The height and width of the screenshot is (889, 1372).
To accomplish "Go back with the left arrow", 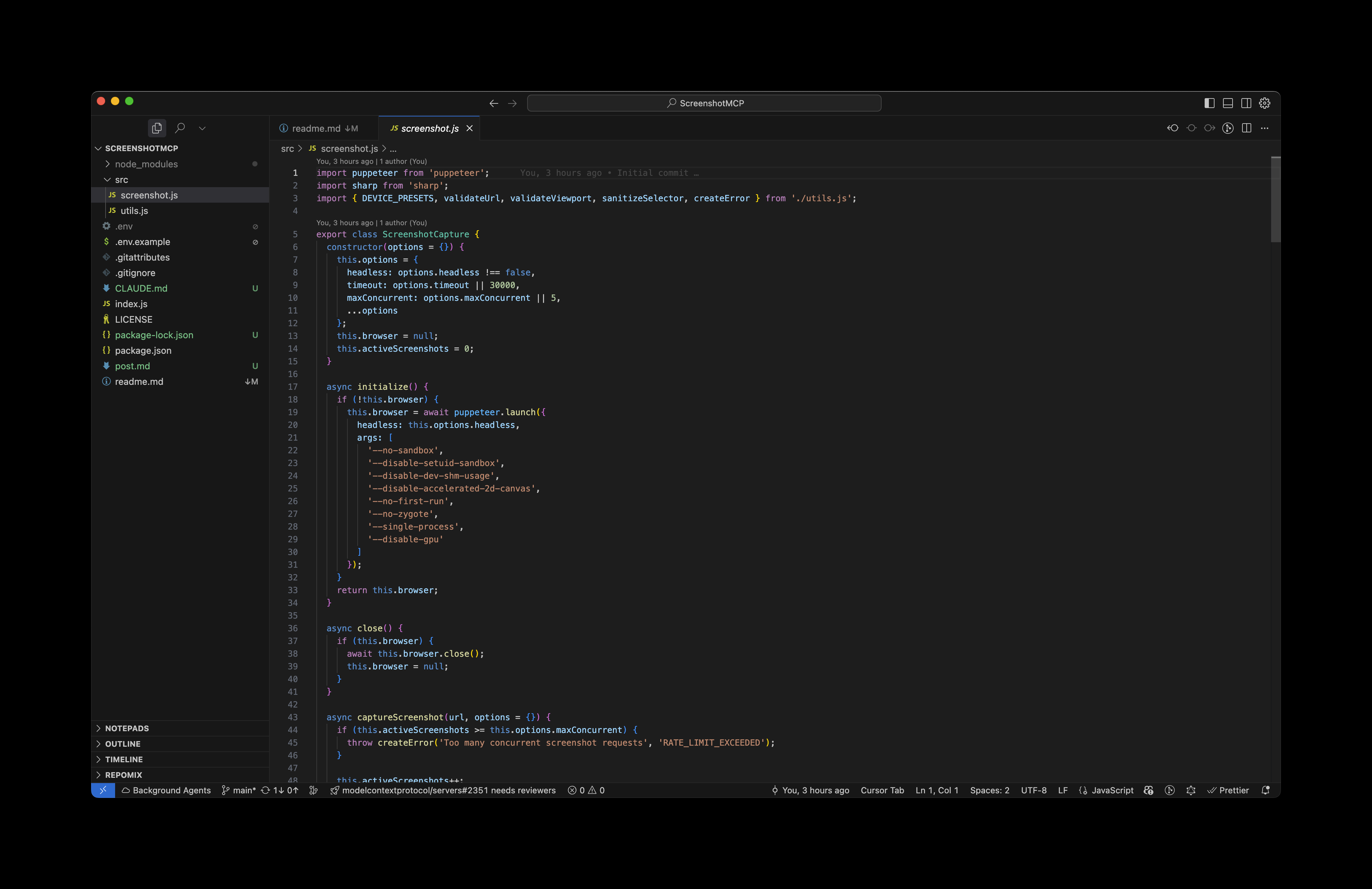I will point(494,103).
